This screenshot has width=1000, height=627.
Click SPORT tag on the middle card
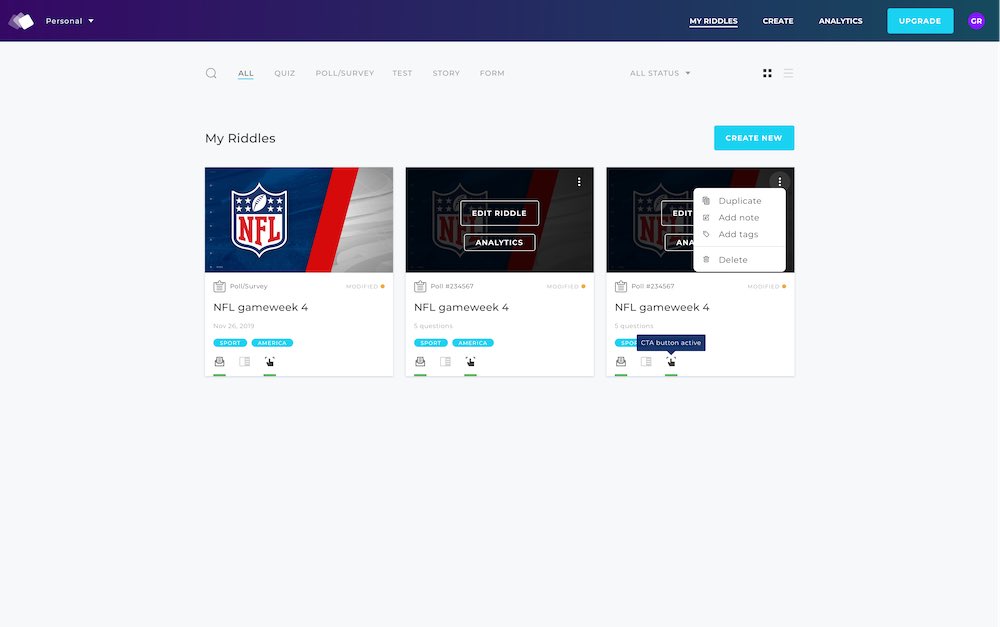pyautogui.click(x=430, y=343)
